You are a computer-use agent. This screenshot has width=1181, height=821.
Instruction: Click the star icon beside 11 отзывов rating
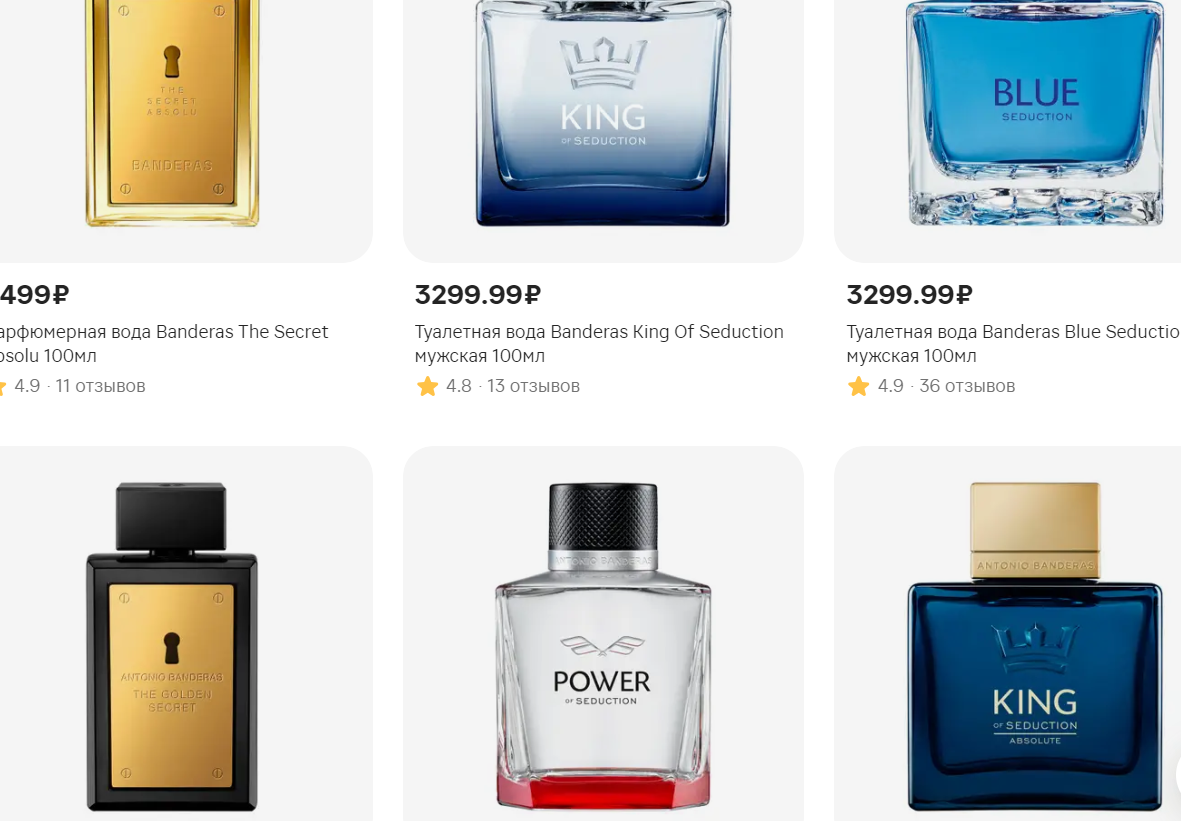(x=2, y=386)
